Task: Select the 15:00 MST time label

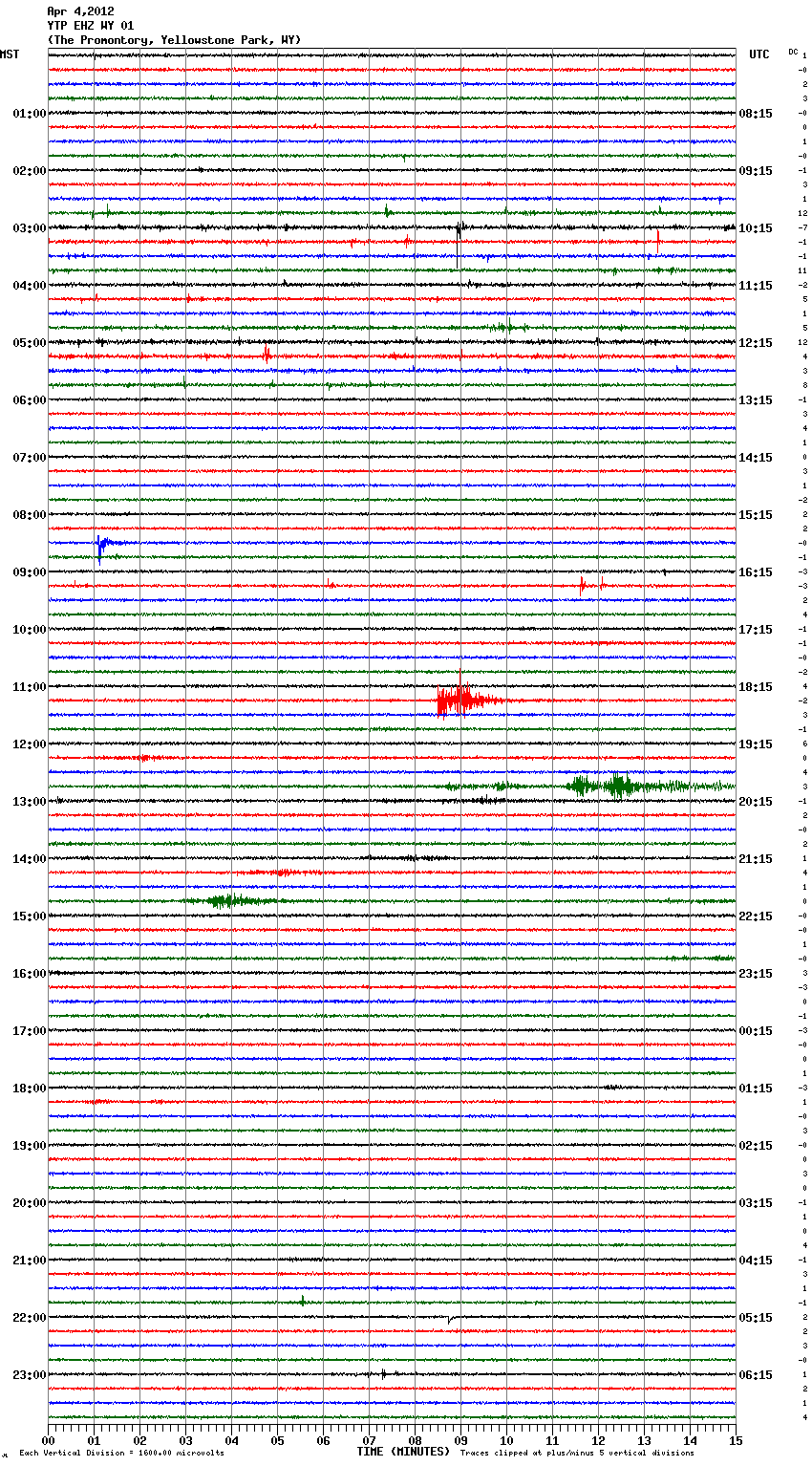Action: pyautogui.click(x=29, y=916)
